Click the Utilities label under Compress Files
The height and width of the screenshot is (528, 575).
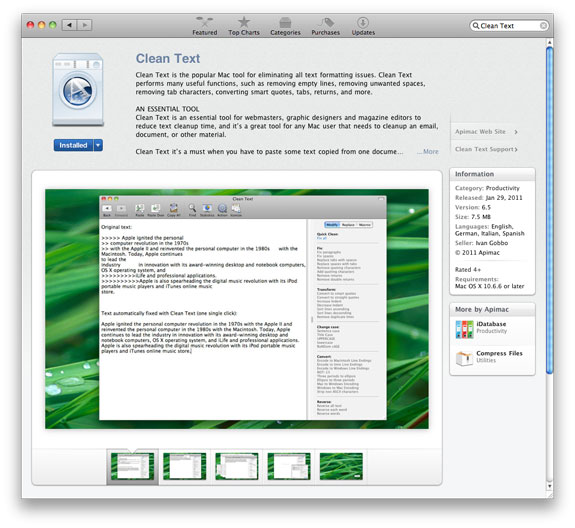[486, 360]
